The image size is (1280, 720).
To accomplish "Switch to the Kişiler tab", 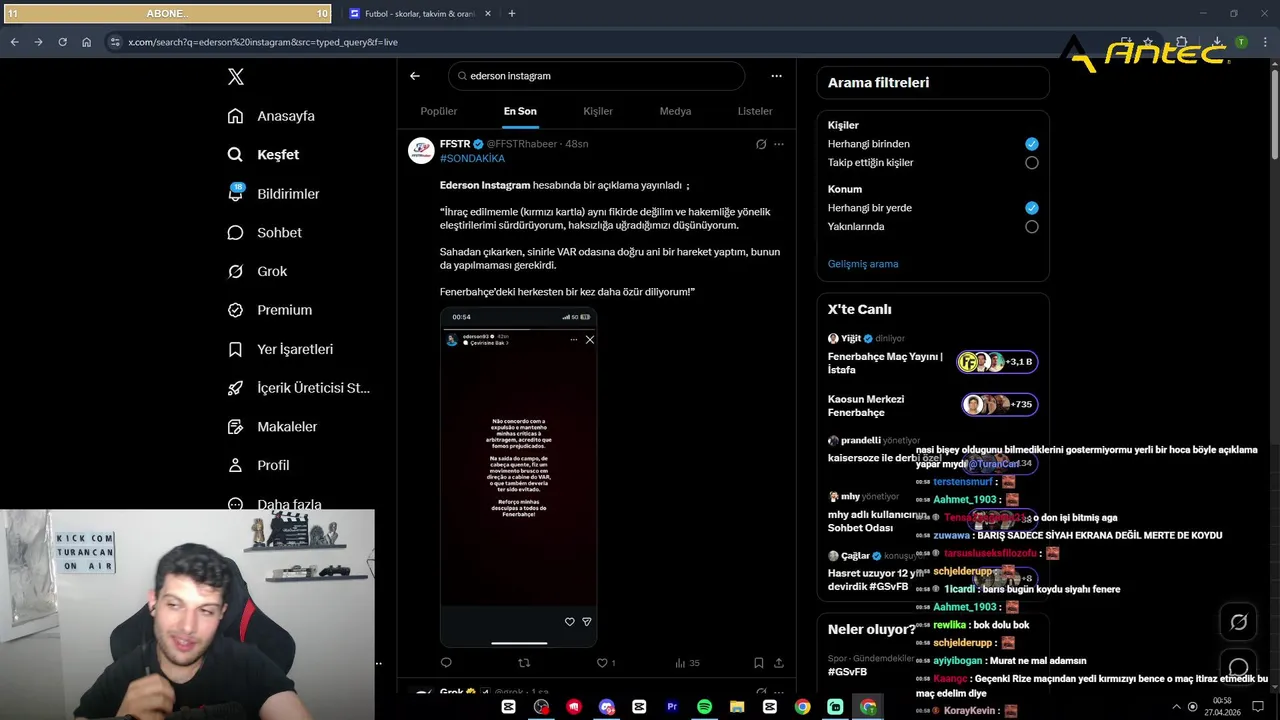I will point(598,111).
